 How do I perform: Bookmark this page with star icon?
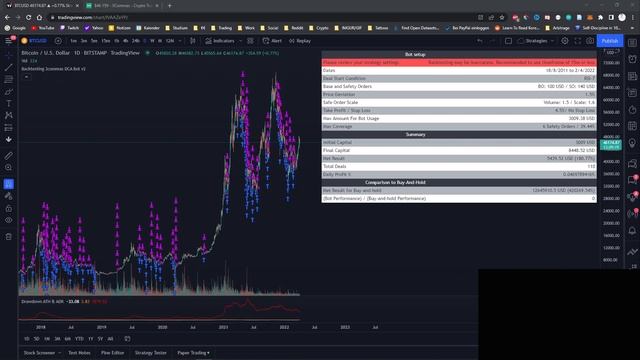click(x=502, y=18)
